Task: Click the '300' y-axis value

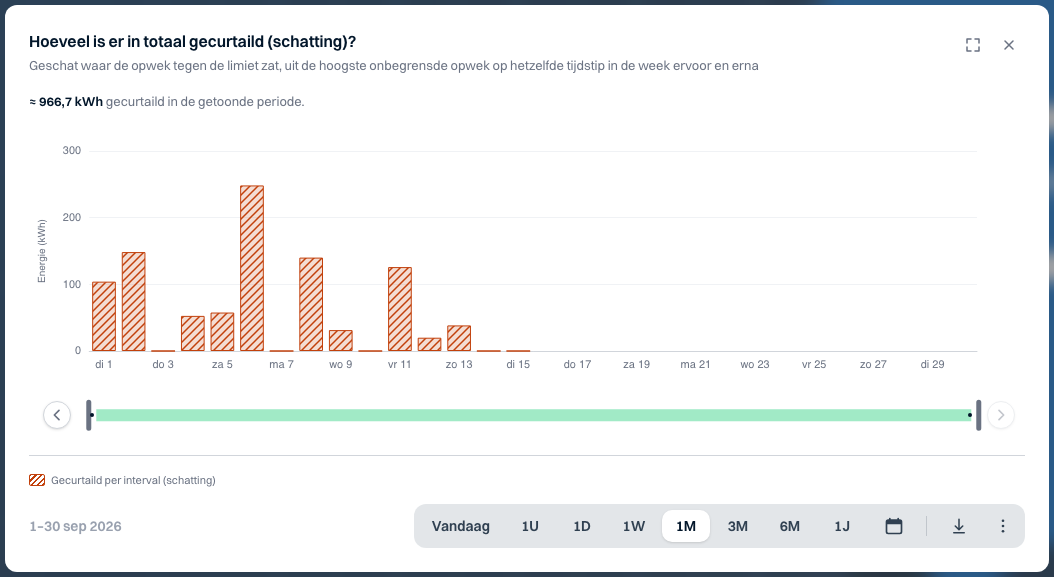Action: [x=72, y=151]
